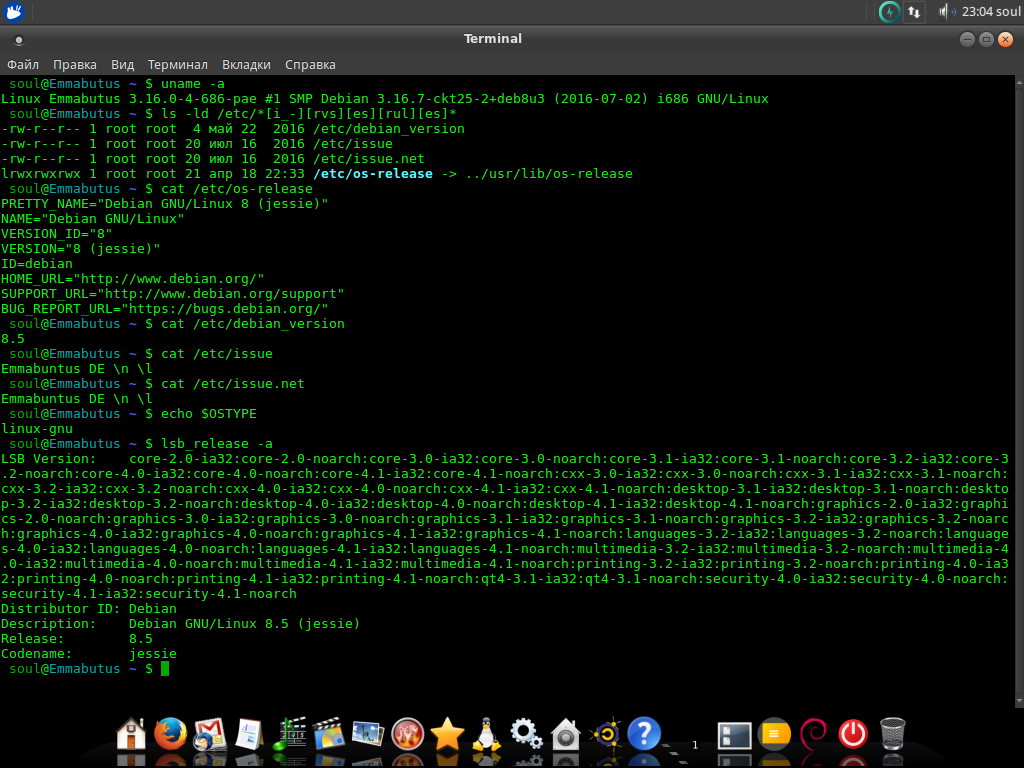The height and width of the screenshot is (768, 1024).
Task: Open the mail client dock icon
Action: tap(210, 734)
